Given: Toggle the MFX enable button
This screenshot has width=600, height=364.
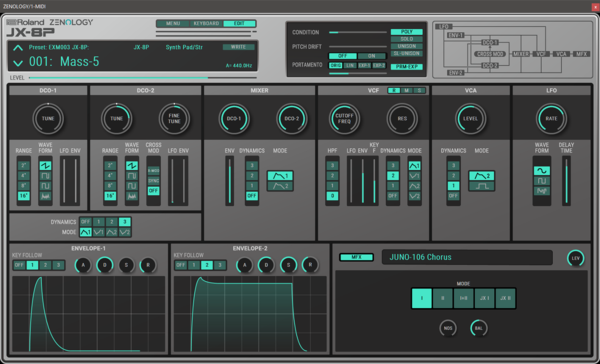Looking at the screenshot, I should point(356,257).
